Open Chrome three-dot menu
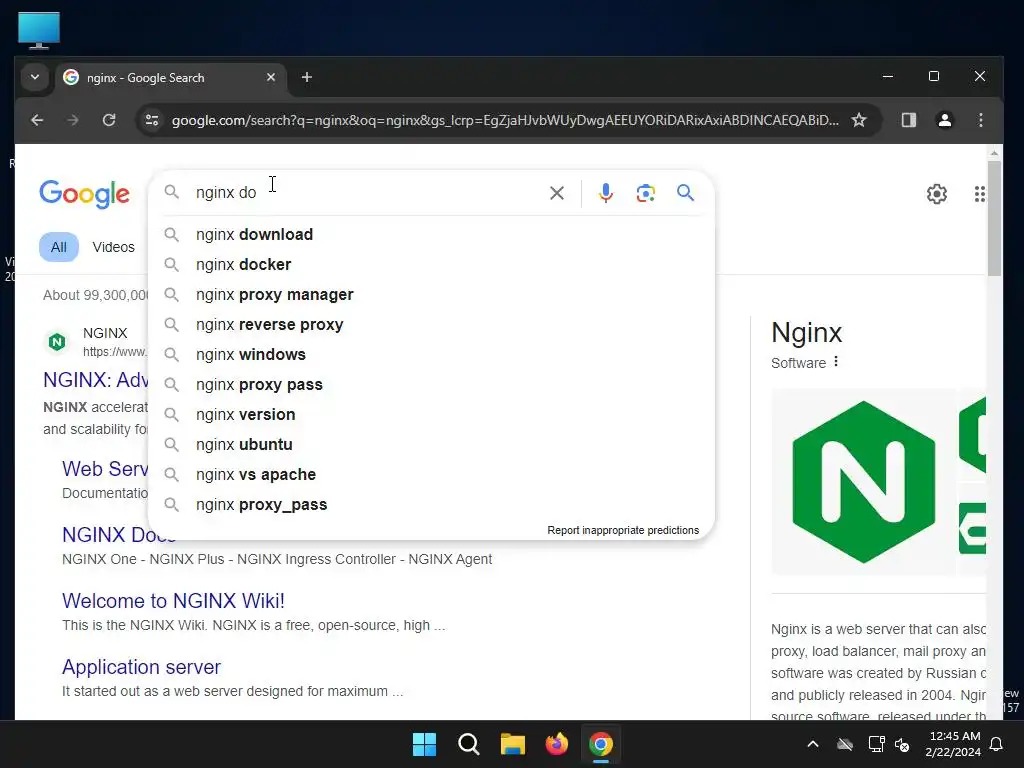Viewport: 1024px width, 768px height. pos(980,120)
